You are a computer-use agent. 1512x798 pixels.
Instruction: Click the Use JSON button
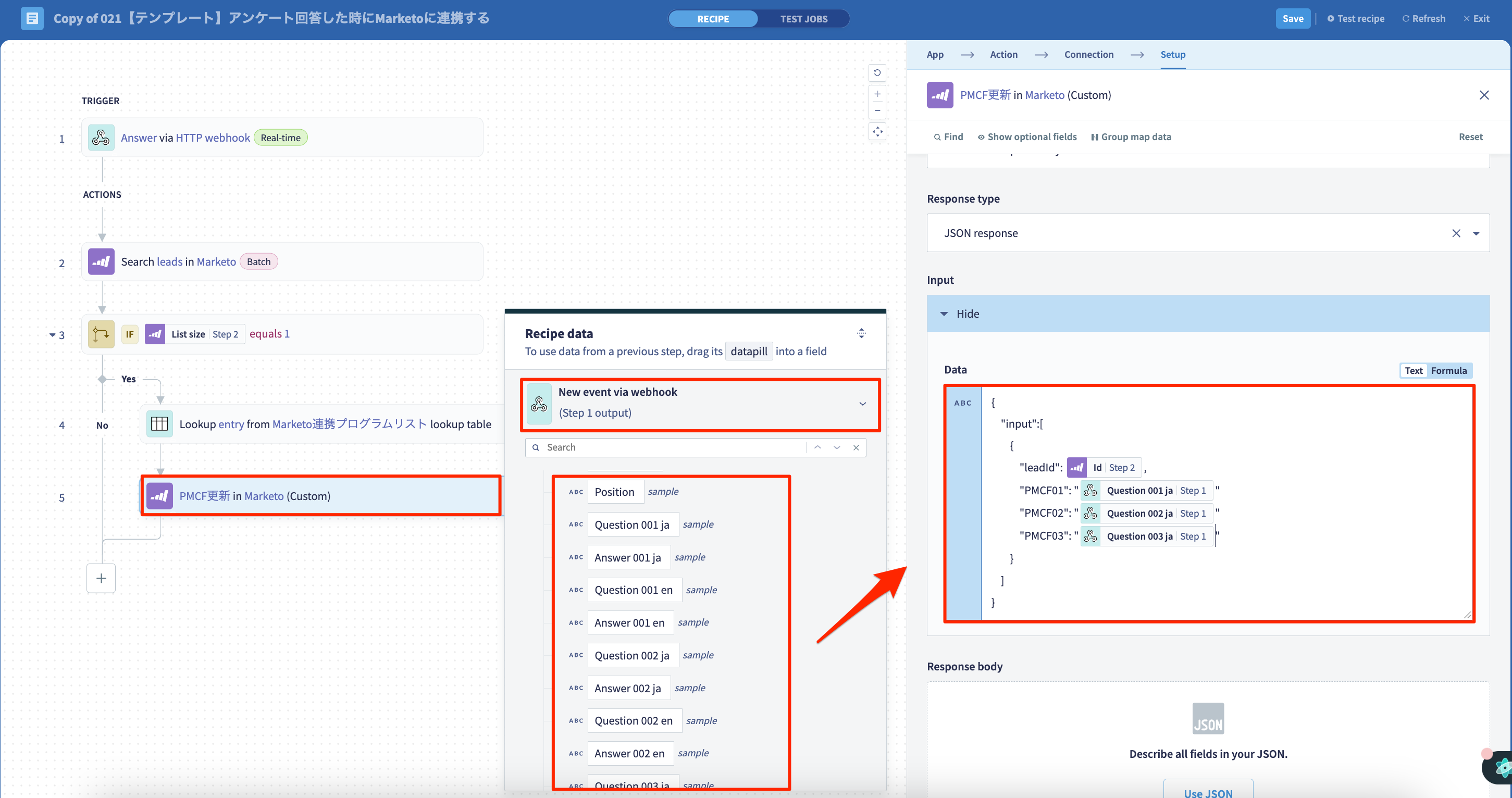(1208, 790)
